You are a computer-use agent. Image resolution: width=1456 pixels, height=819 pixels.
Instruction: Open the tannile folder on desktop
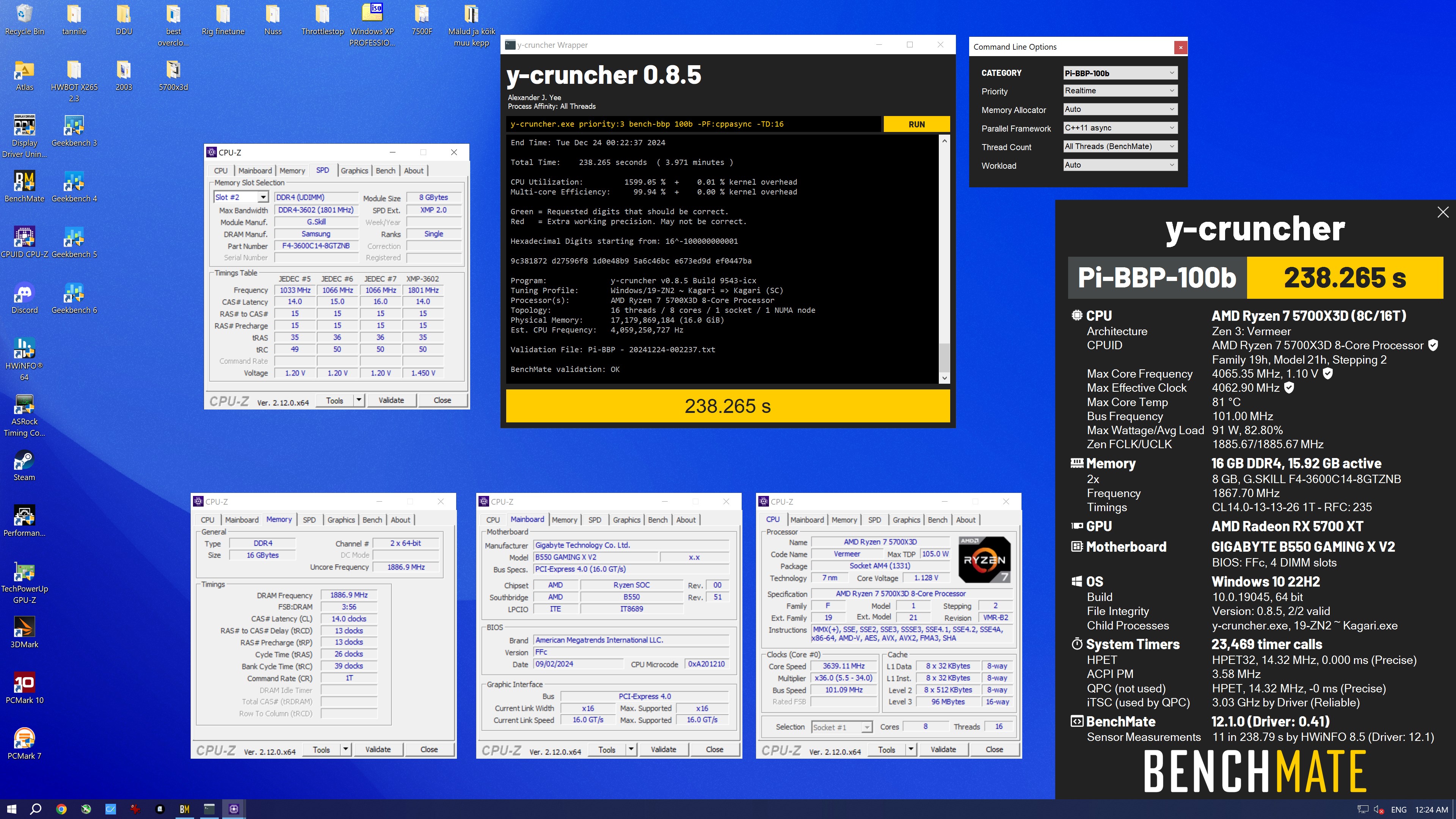click(74, 20)
